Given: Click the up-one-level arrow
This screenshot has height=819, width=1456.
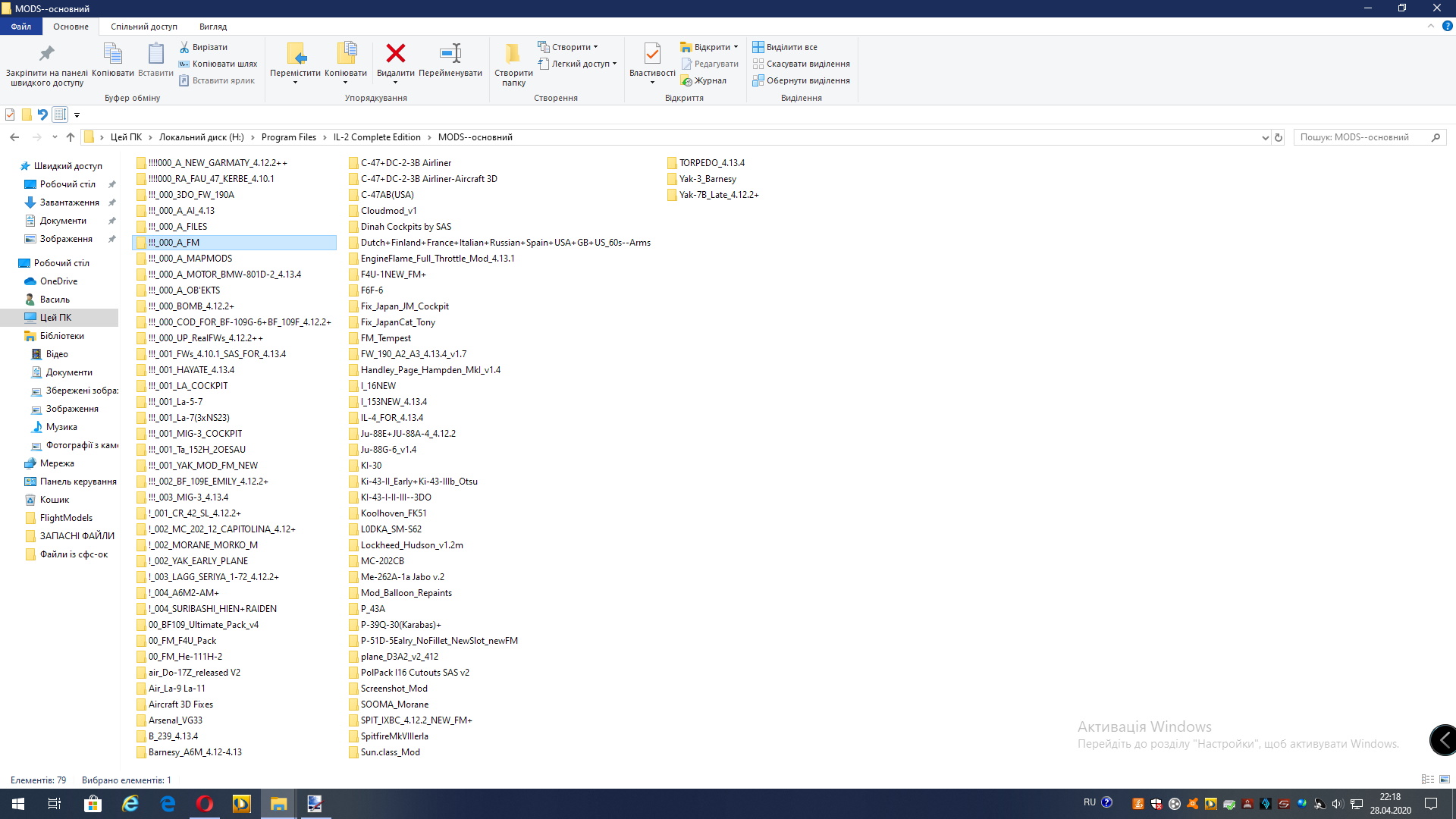Looking at the screenshot, I should (x=71, y=137).
